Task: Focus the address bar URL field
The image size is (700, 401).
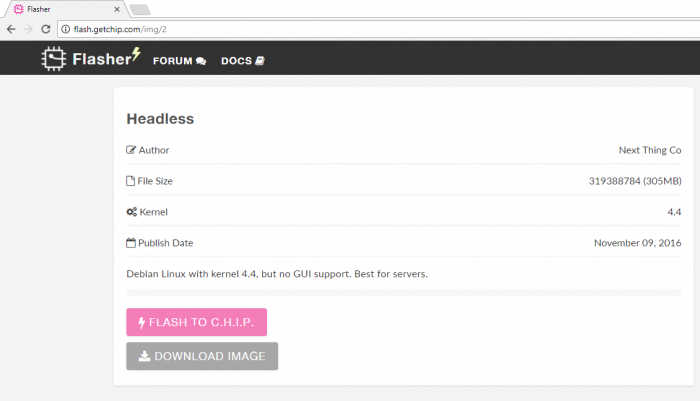Action: 379,29
